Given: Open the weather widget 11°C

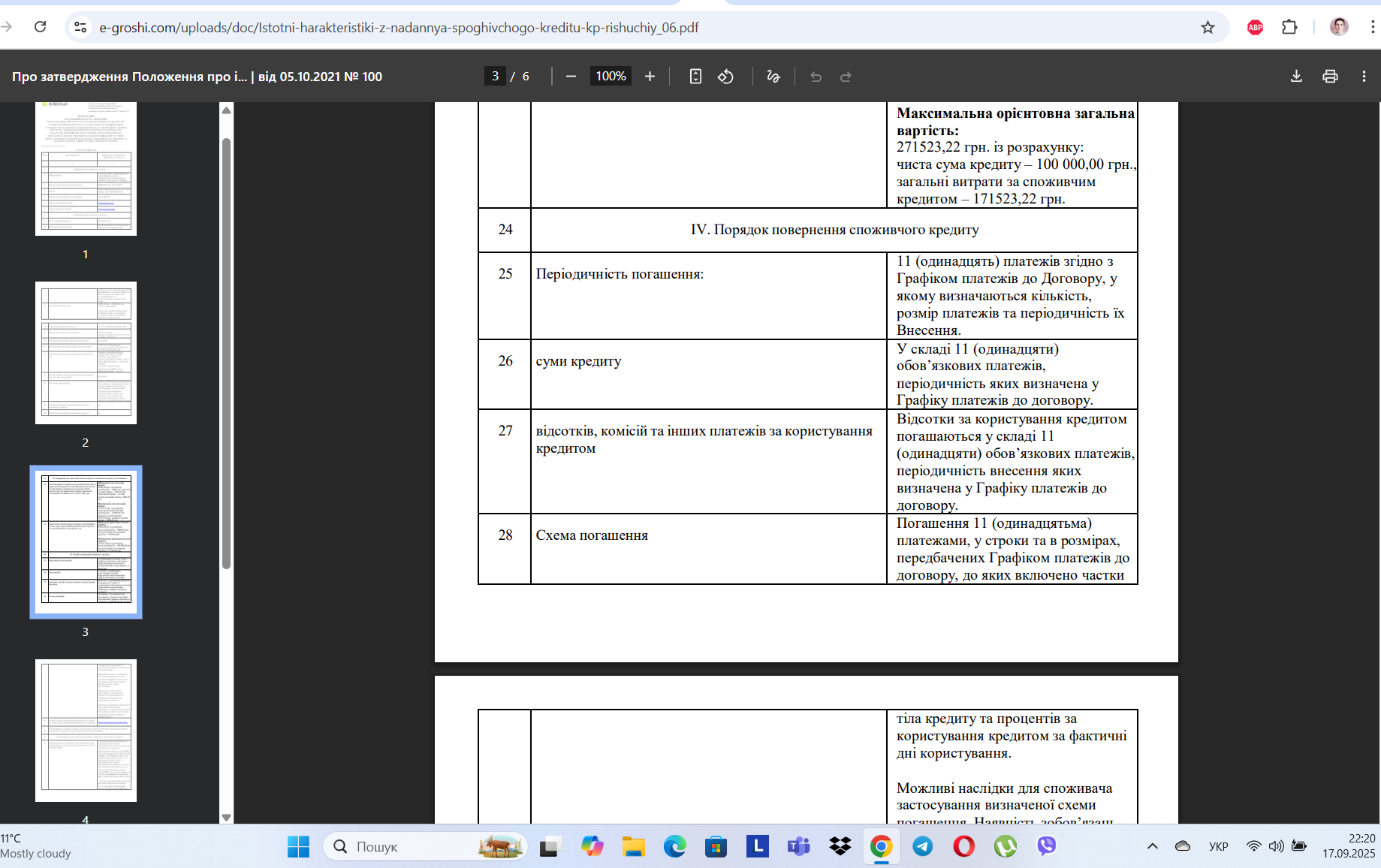Looking at the screenshot, I should (x=36, y=846).
